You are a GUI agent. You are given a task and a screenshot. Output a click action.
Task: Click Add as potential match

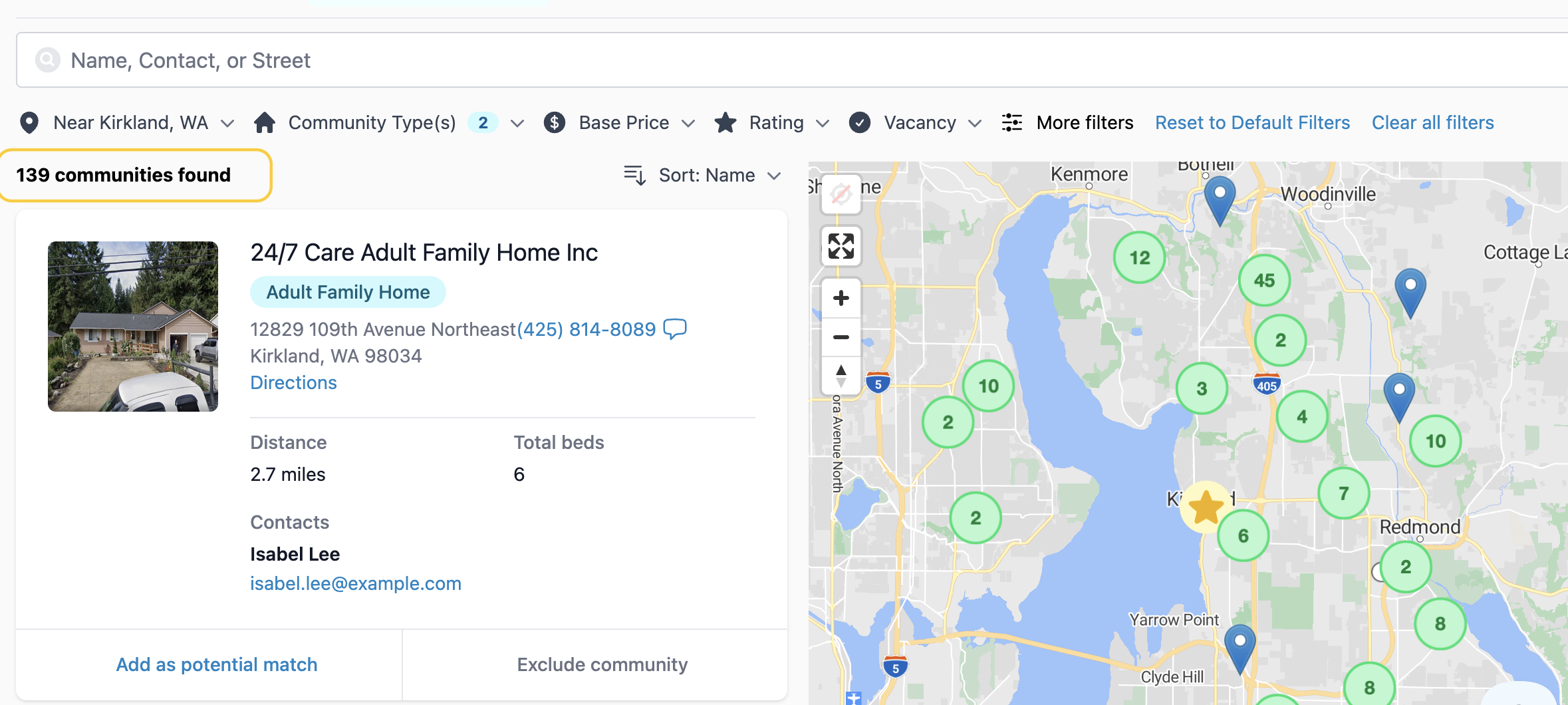tap(217, 664)
